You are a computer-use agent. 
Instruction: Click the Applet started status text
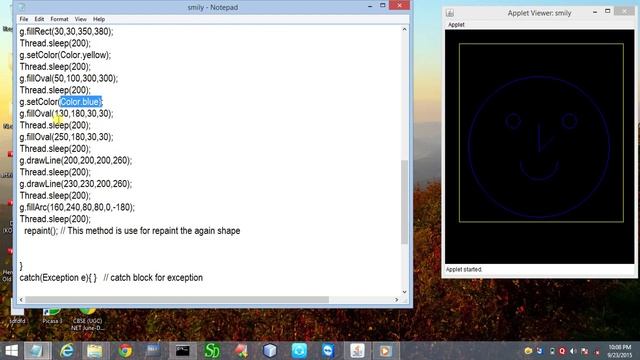click(x=464, y=269)
